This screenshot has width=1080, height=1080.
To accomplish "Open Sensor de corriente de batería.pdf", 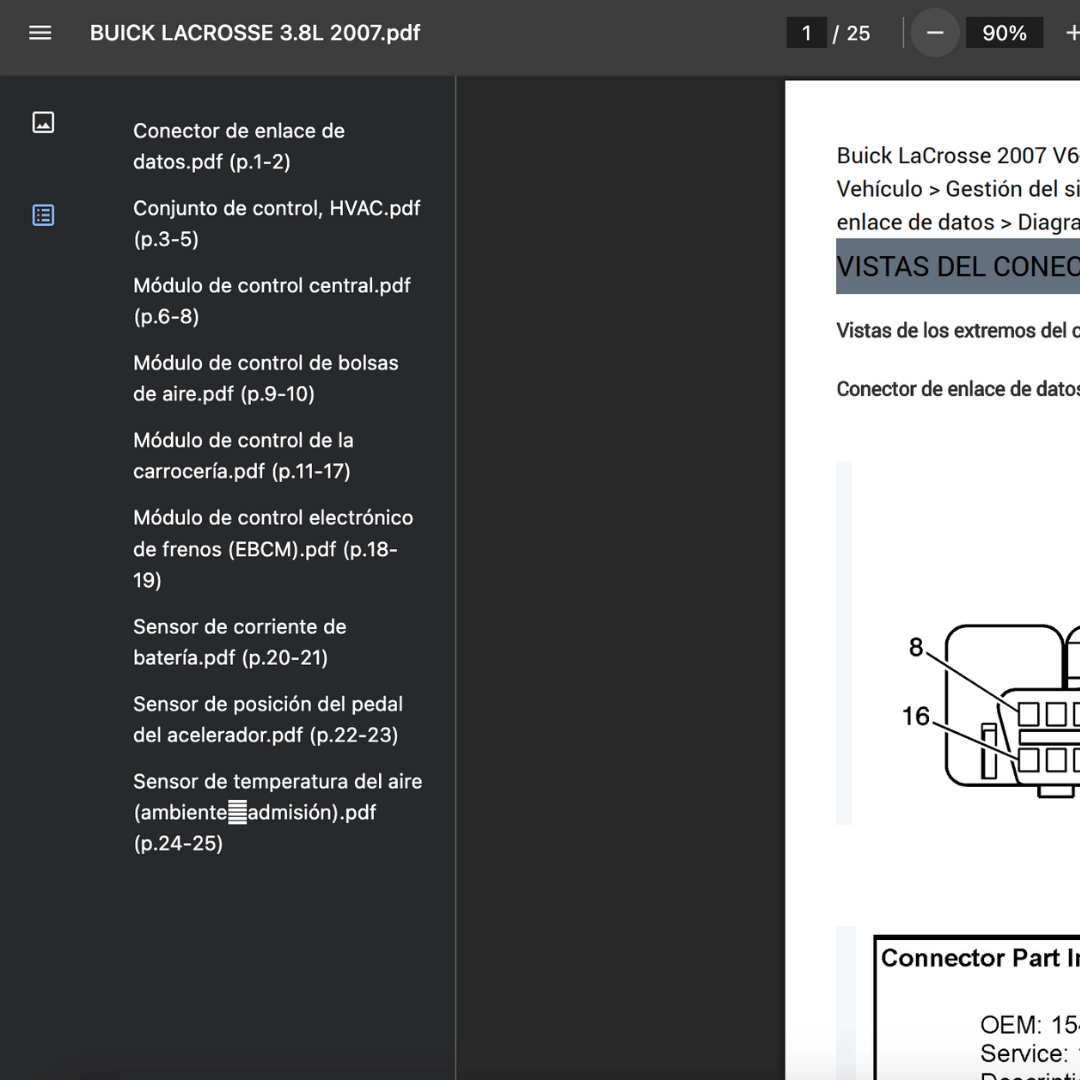I will coord(239,642).
